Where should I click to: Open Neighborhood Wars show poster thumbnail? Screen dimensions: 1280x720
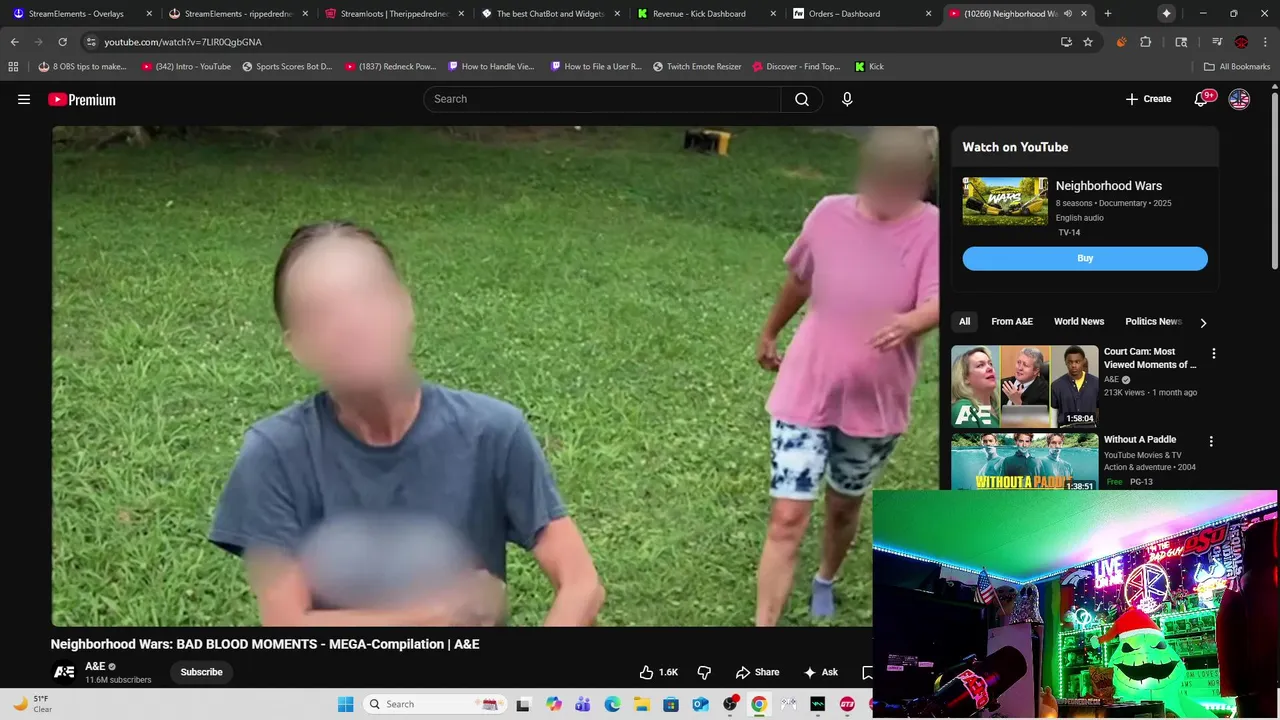click(x=1005, y=201)
